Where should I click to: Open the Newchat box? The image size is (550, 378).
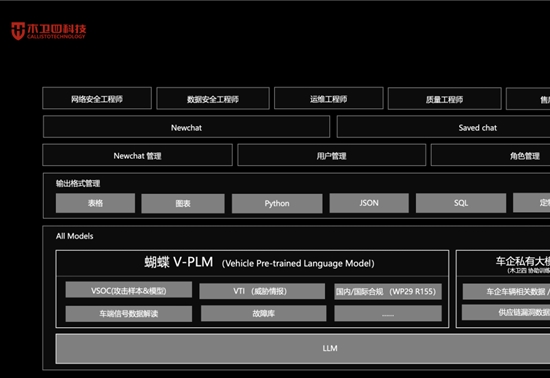186,127
